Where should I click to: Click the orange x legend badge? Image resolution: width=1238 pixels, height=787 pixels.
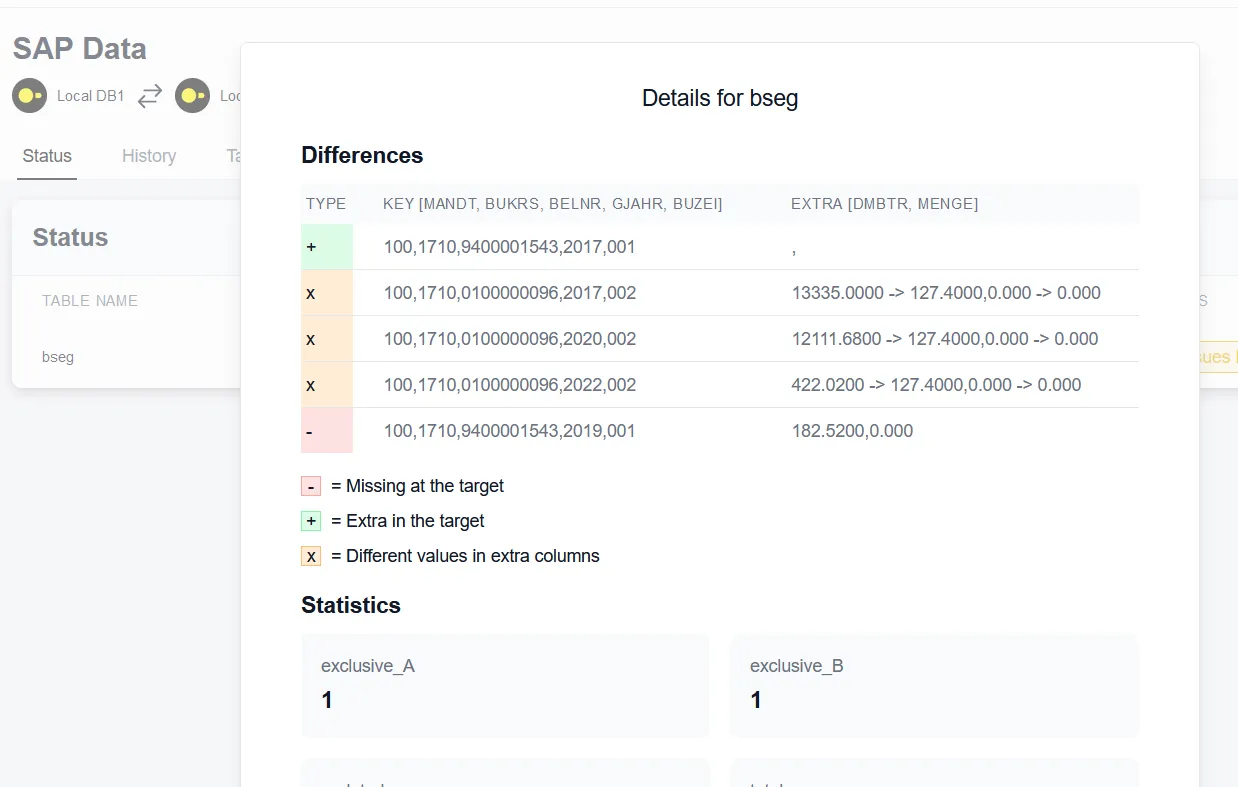(311, 557)
